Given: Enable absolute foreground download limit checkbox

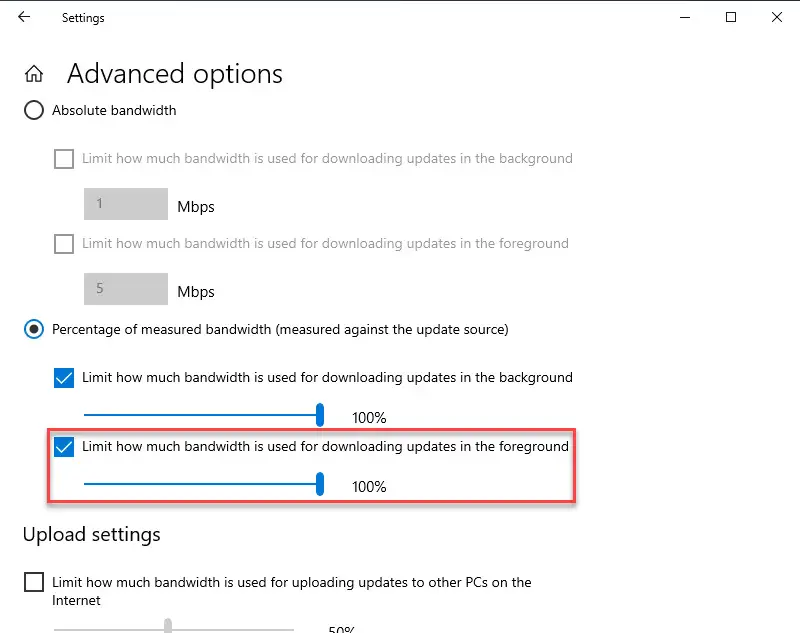Looking at the screenshot, I should 64,244.
